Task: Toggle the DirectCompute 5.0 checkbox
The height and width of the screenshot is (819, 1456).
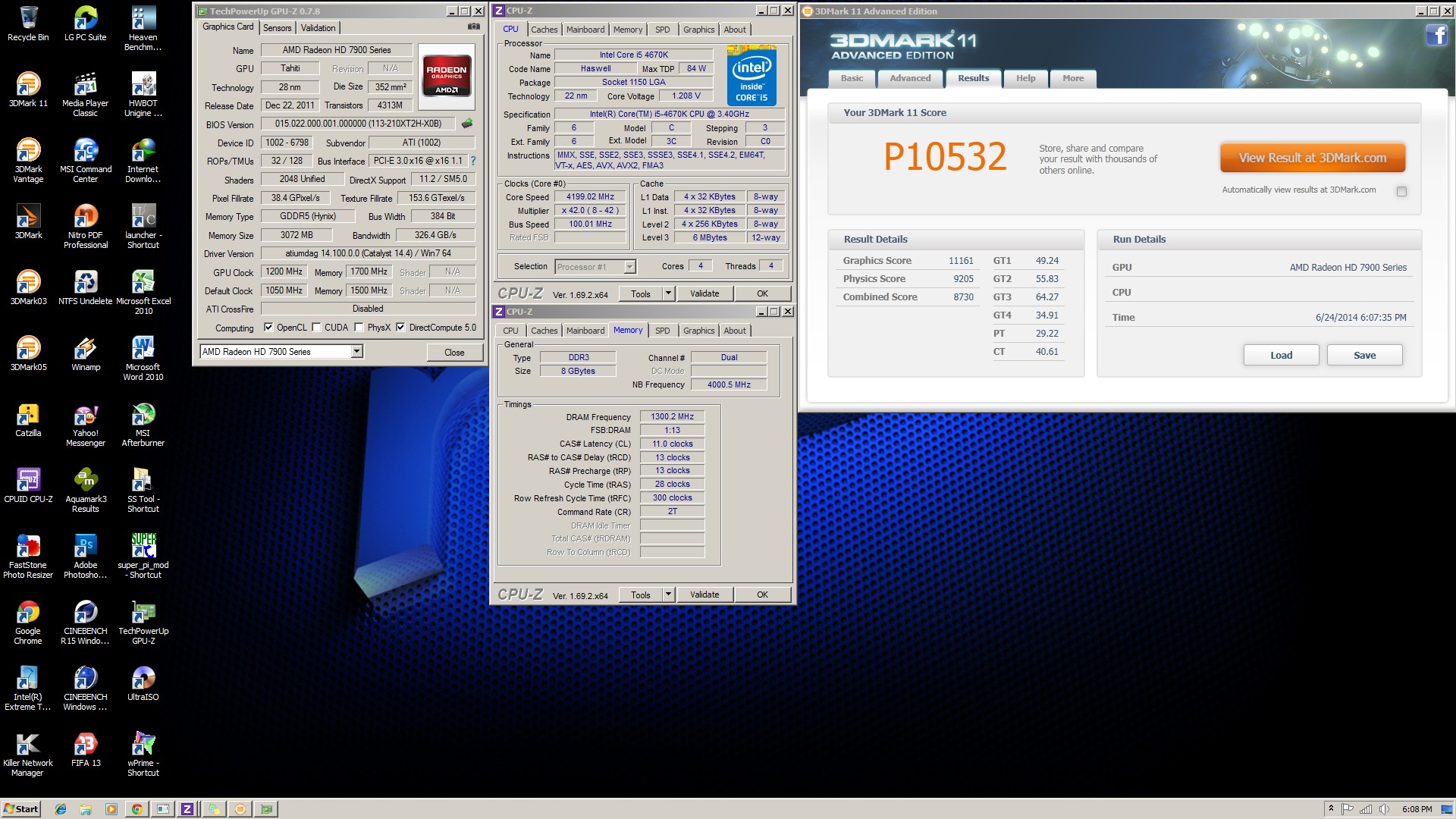Action: 400,328
